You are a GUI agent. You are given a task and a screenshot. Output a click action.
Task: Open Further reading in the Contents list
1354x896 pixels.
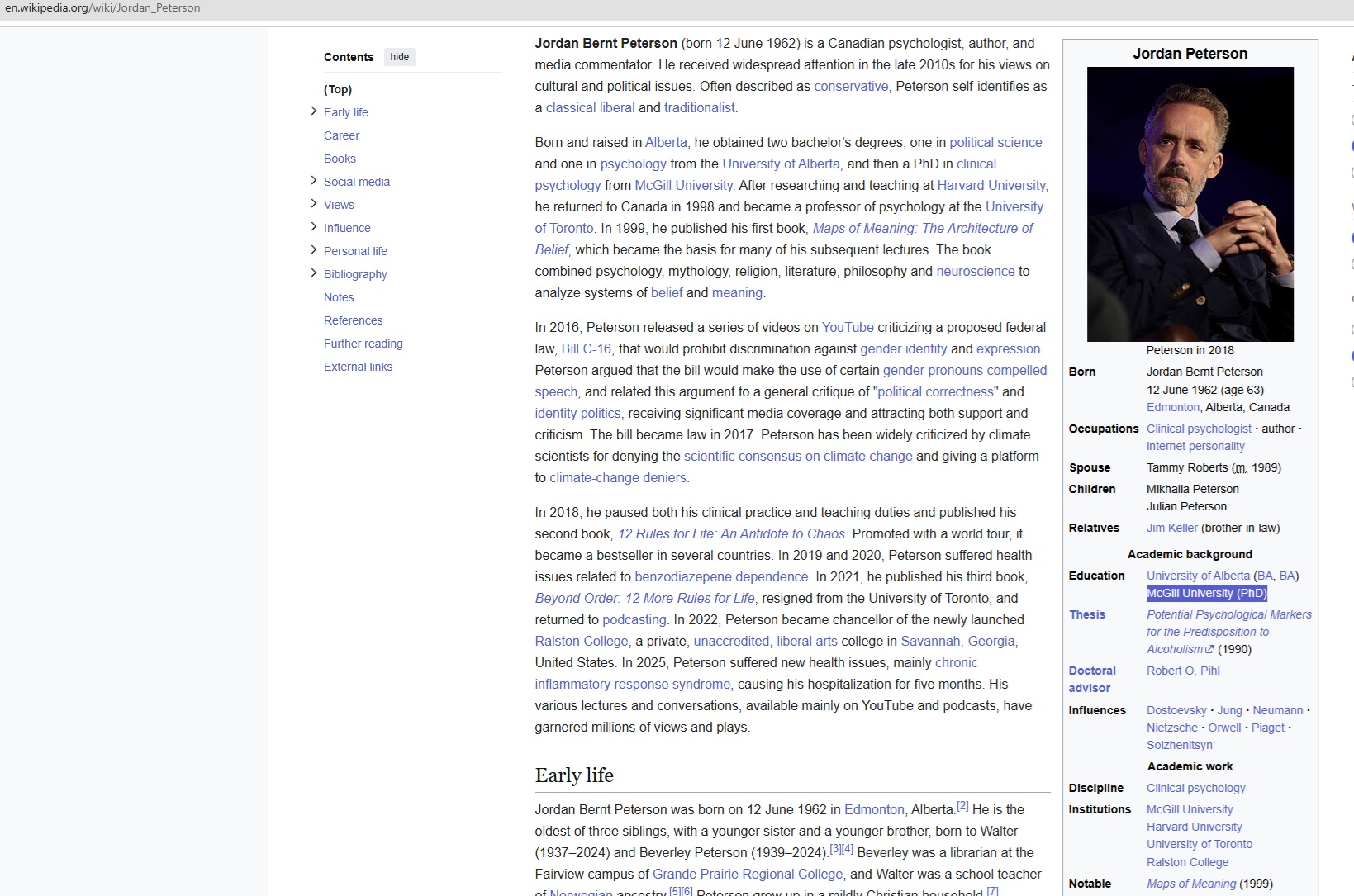tap(363, 344)
